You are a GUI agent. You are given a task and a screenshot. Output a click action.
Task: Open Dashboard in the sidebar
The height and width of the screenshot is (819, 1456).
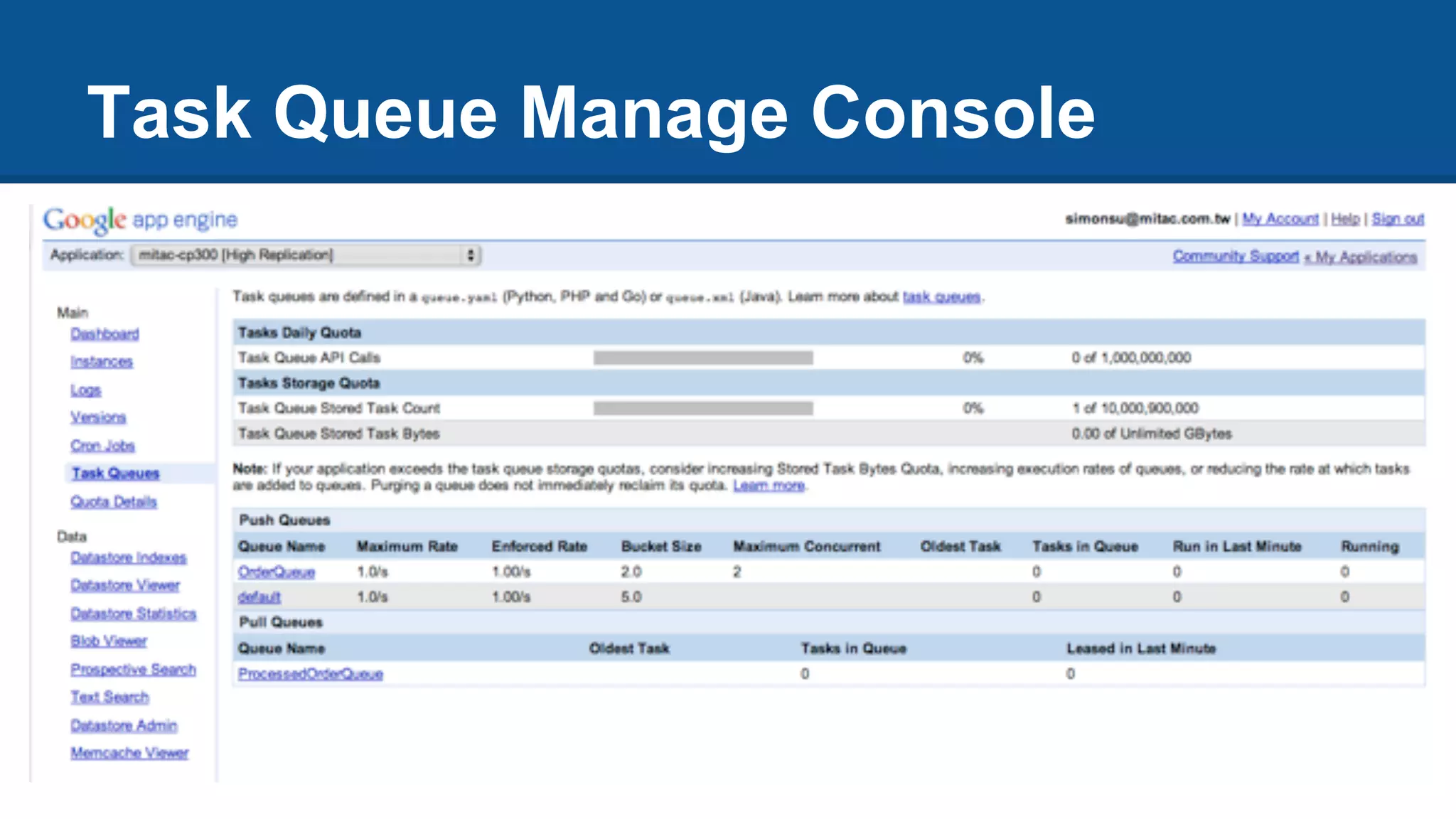click(x=105, y=333)
